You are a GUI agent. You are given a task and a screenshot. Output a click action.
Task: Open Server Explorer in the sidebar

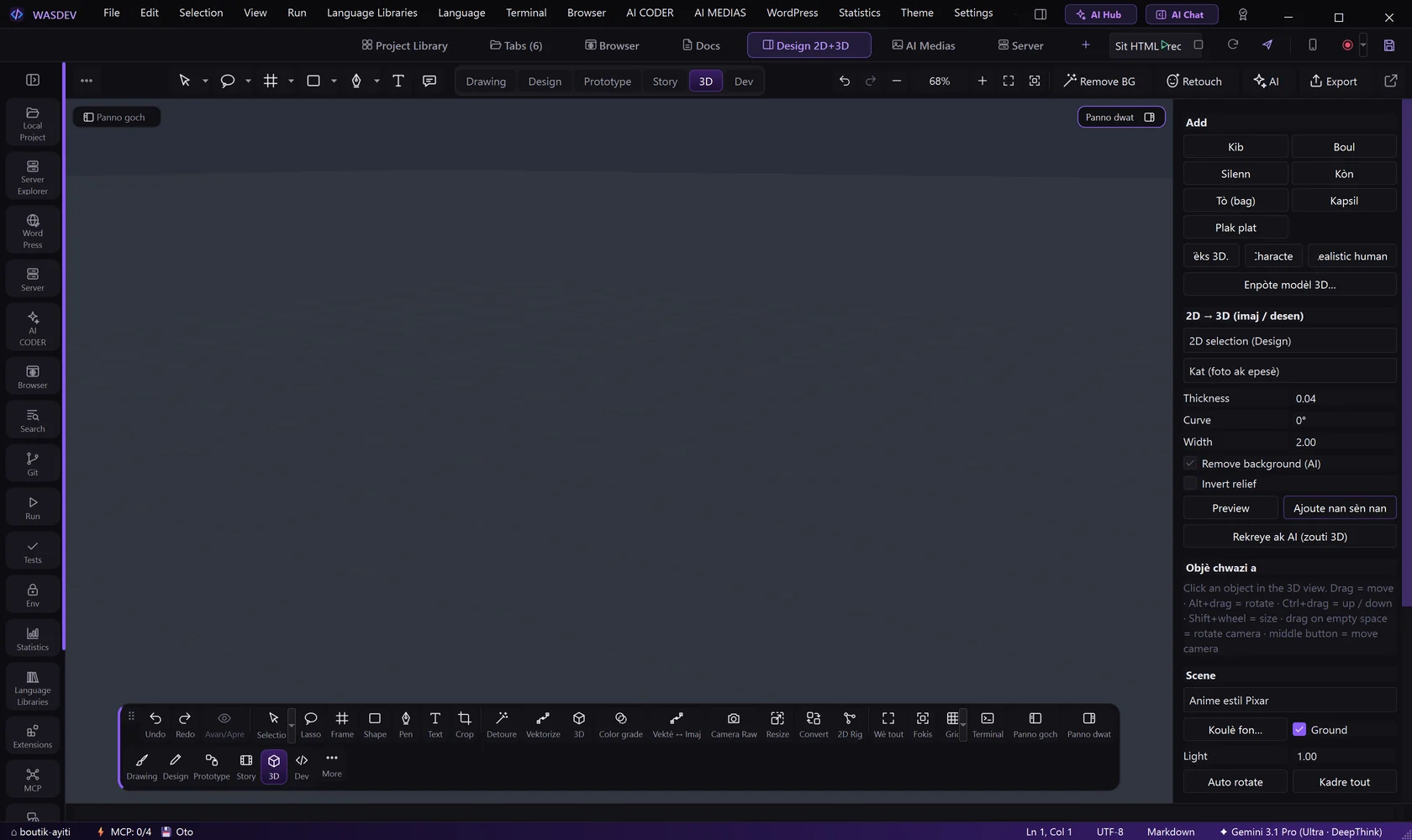coord(33,177)
